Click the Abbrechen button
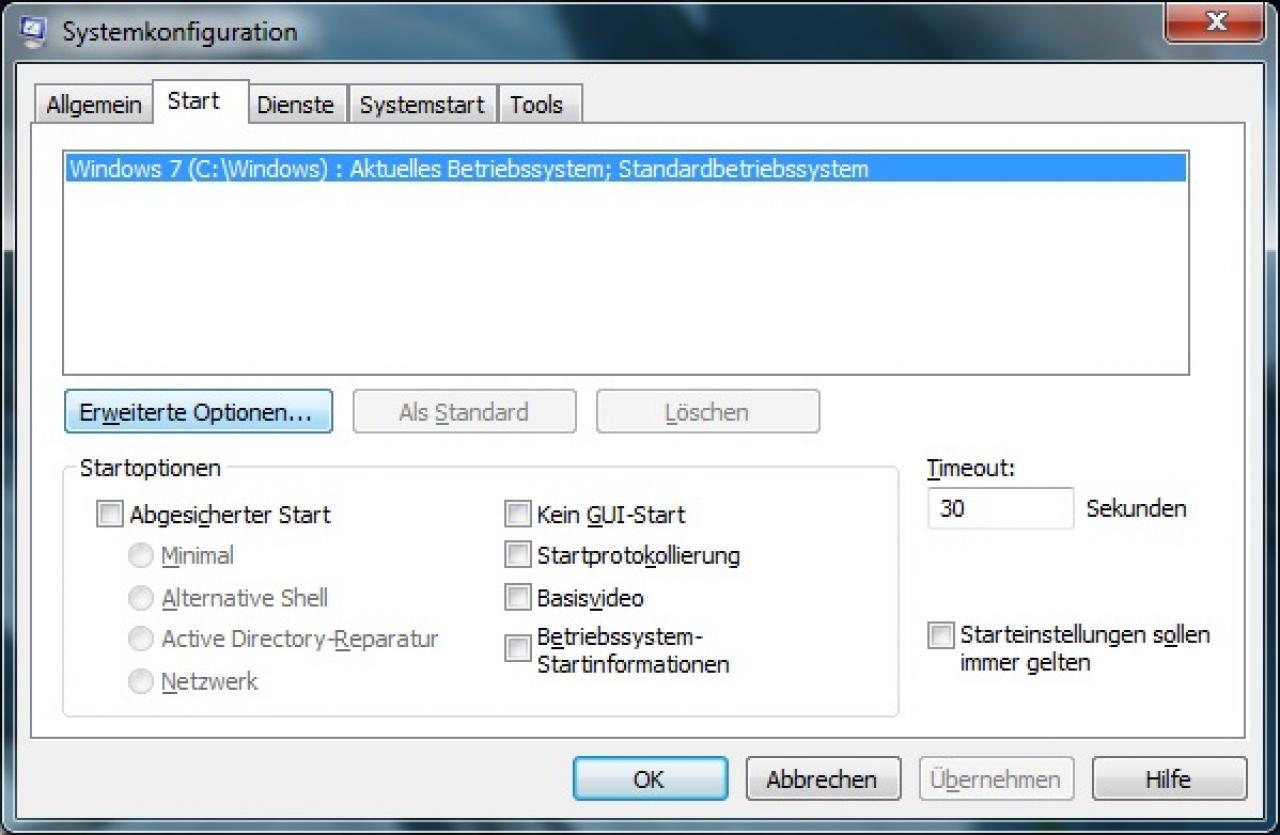This screenshot has height=835, width=1280. pos(823,779)
